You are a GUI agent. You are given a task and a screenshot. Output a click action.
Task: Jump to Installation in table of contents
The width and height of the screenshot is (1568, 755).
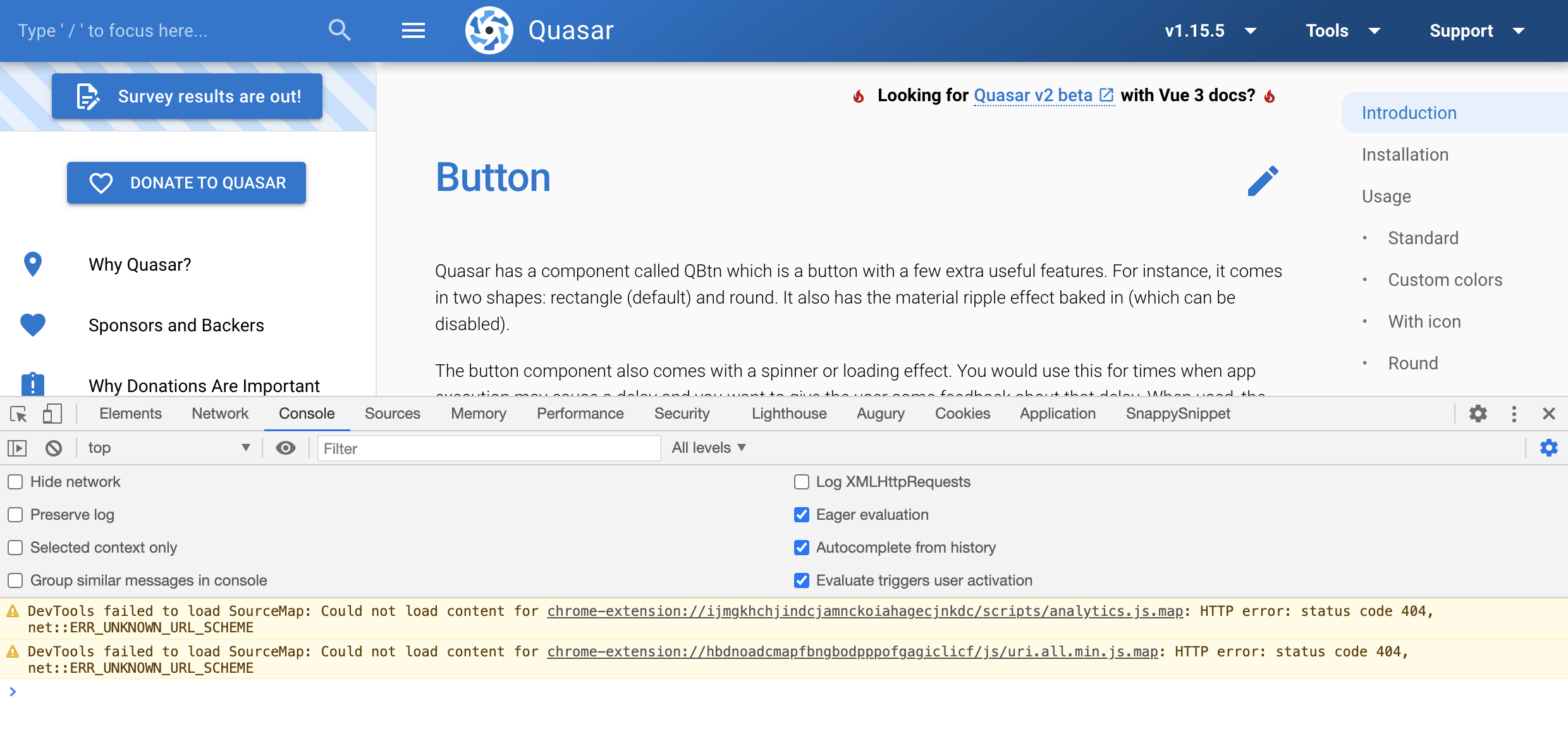[1405, 154]
